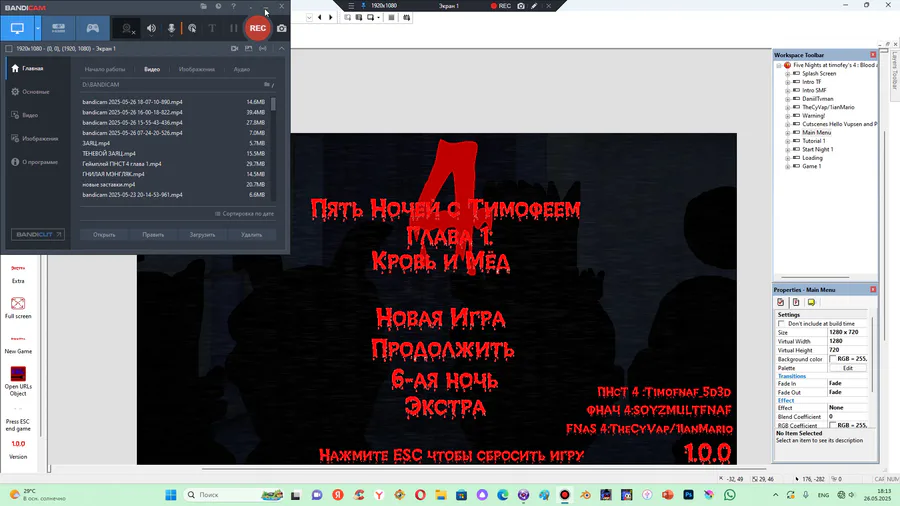Click broadcast signal icon in status row
Screen dimensions: 900x506
click(263, 49)
